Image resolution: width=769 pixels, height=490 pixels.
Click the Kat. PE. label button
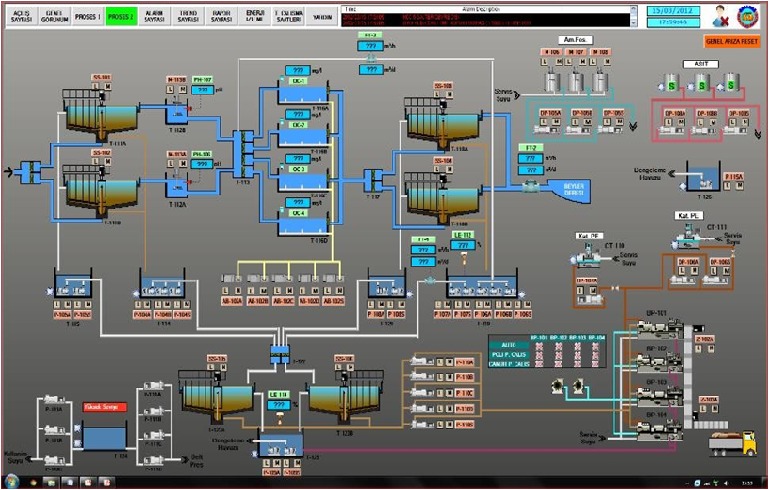pyautogui.click(x=589, y=236)
